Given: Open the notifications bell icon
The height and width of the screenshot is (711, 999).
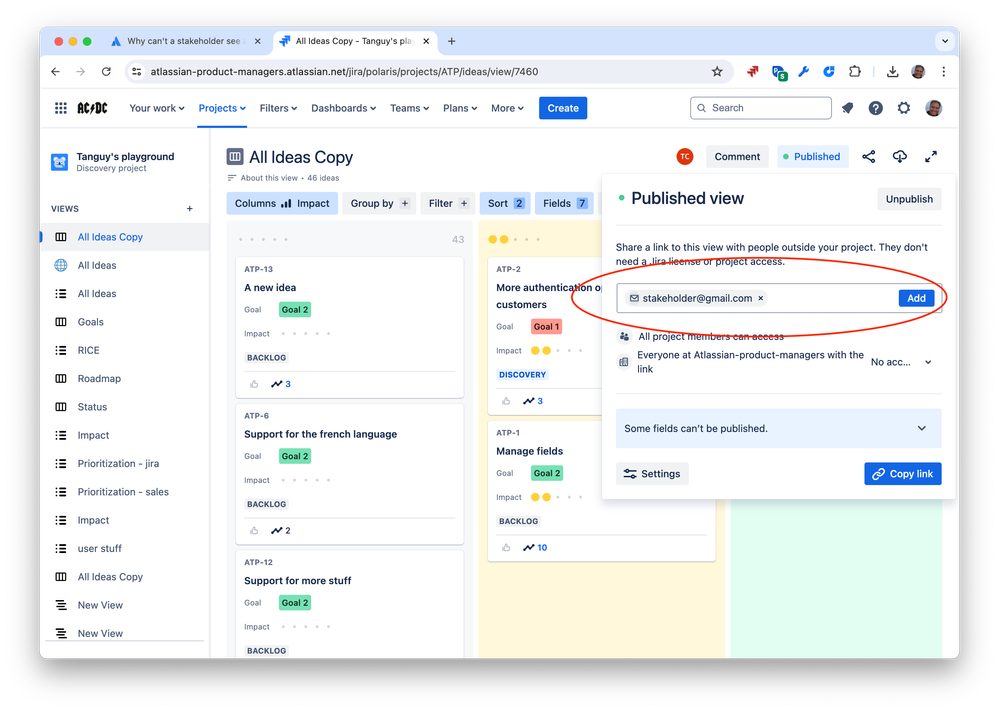Looking at the screenshot, I should point(847,108).
